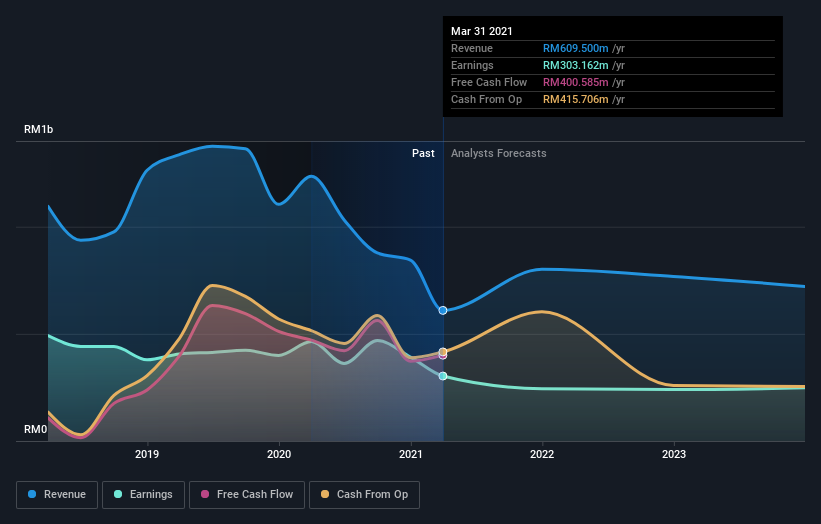Click the orange Cash From Op data marker
This screenshot has height=524, width=821.
click(443, 352)
